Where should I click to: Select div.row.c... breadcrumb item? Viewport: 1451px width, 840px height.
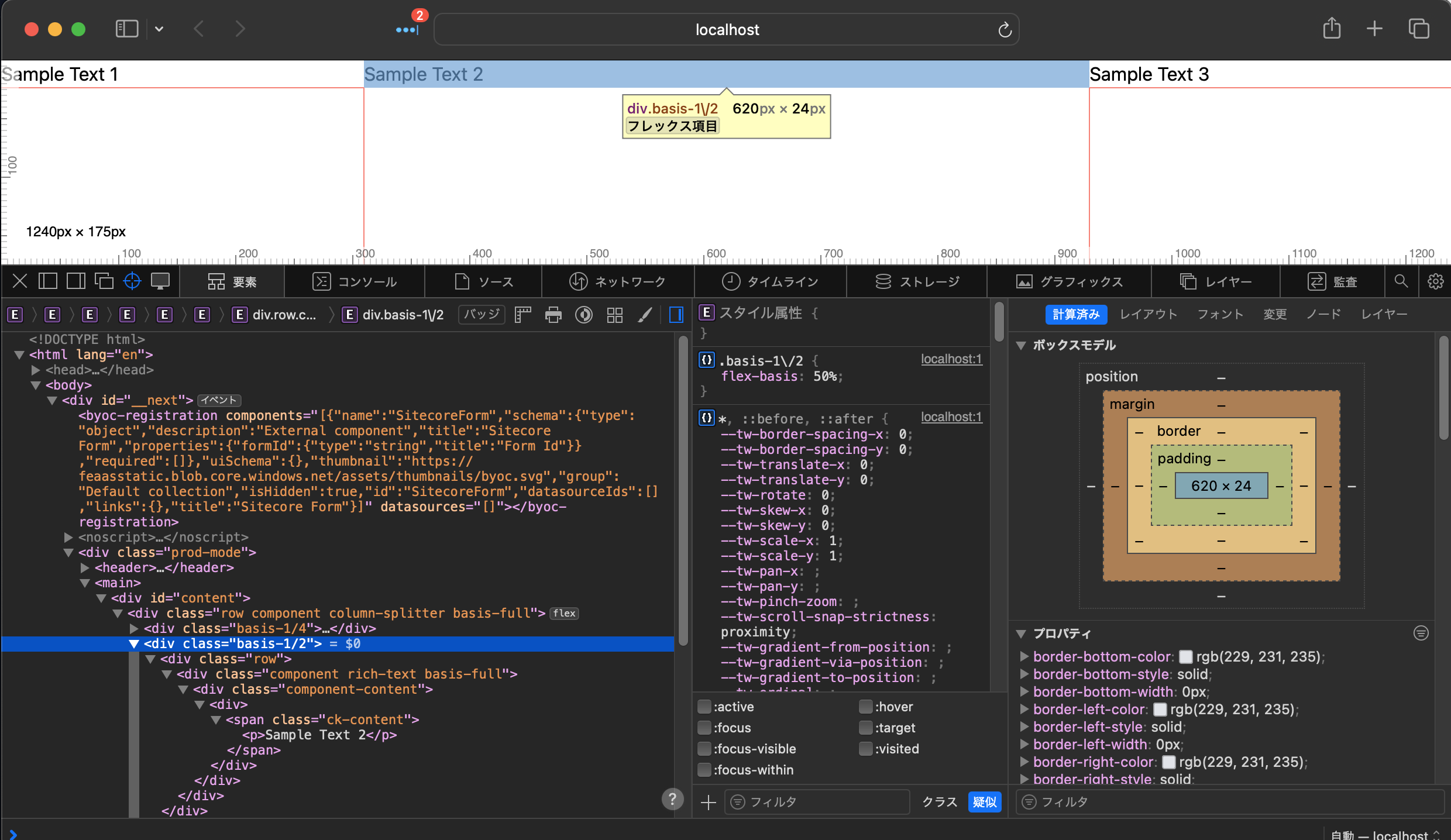[x=274, y=315]
